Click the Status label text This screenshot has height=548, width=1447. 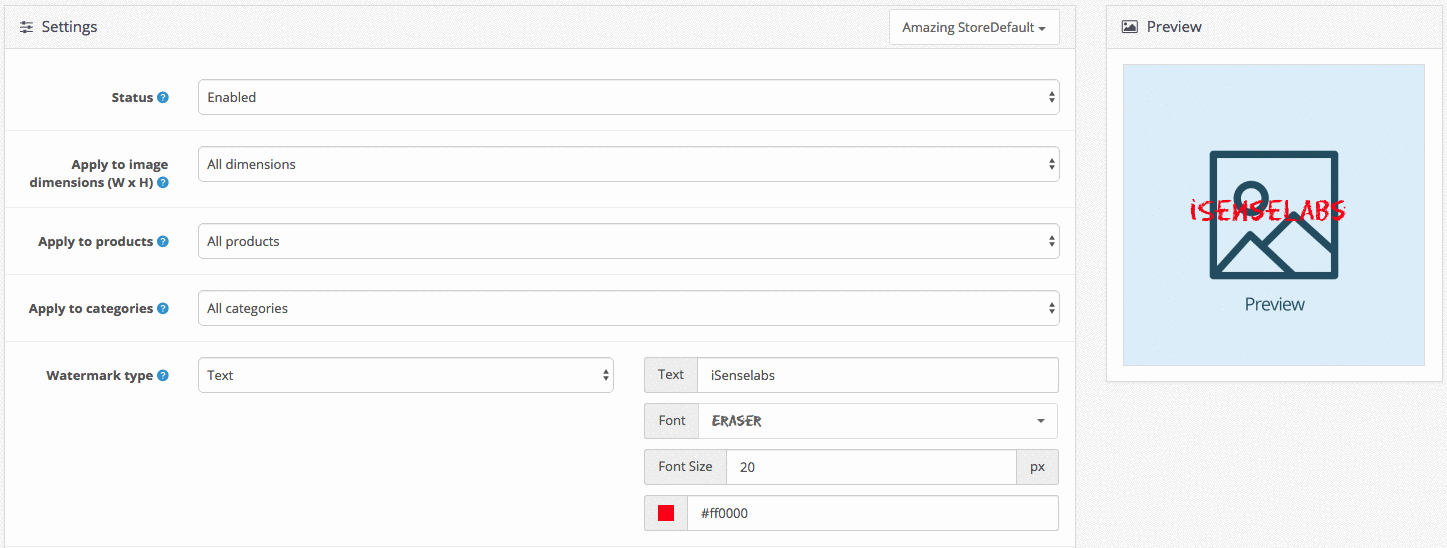pos(132,98)
